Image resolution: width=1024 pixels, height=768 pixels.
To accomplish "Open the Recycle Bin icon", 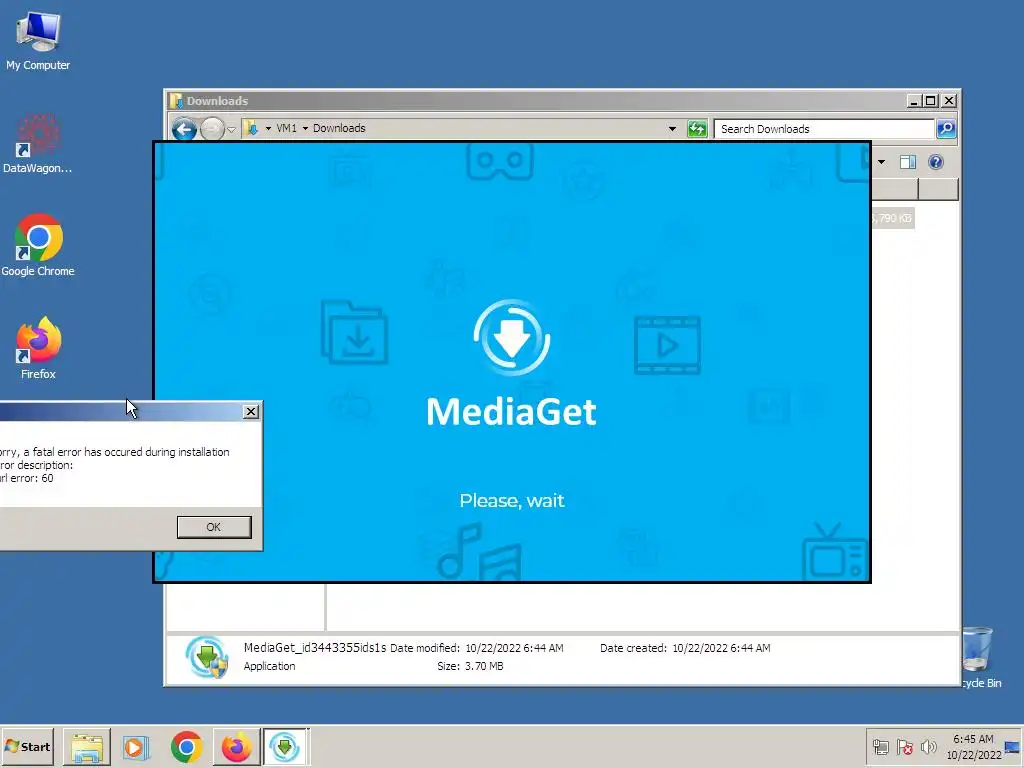I will click(978, 657).
